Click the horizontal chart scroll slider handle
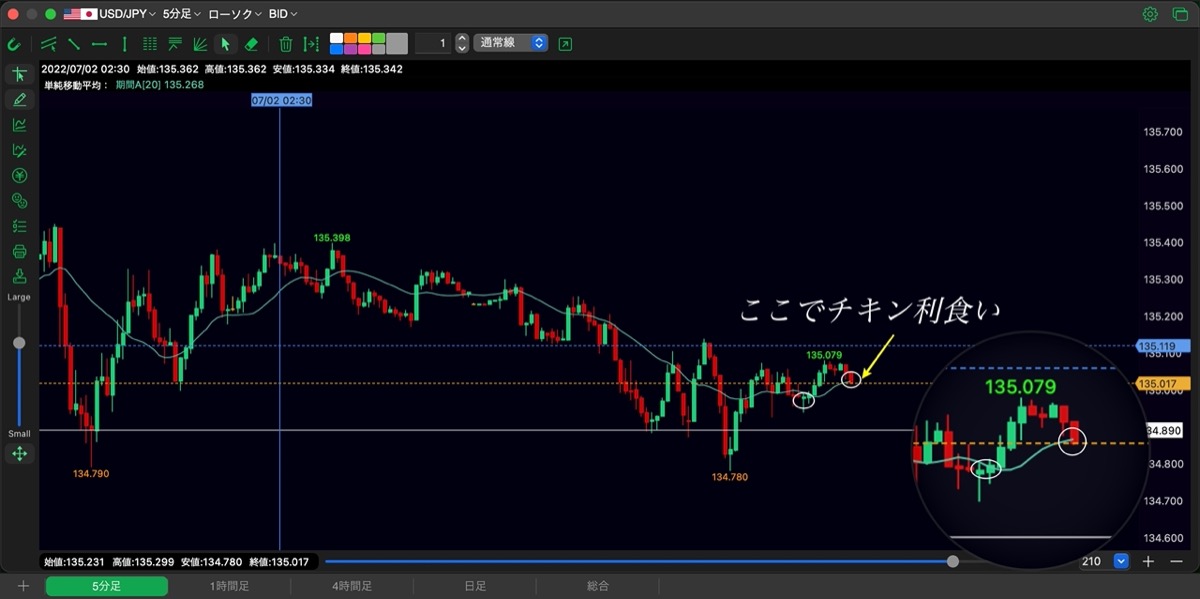 point(953,562)
